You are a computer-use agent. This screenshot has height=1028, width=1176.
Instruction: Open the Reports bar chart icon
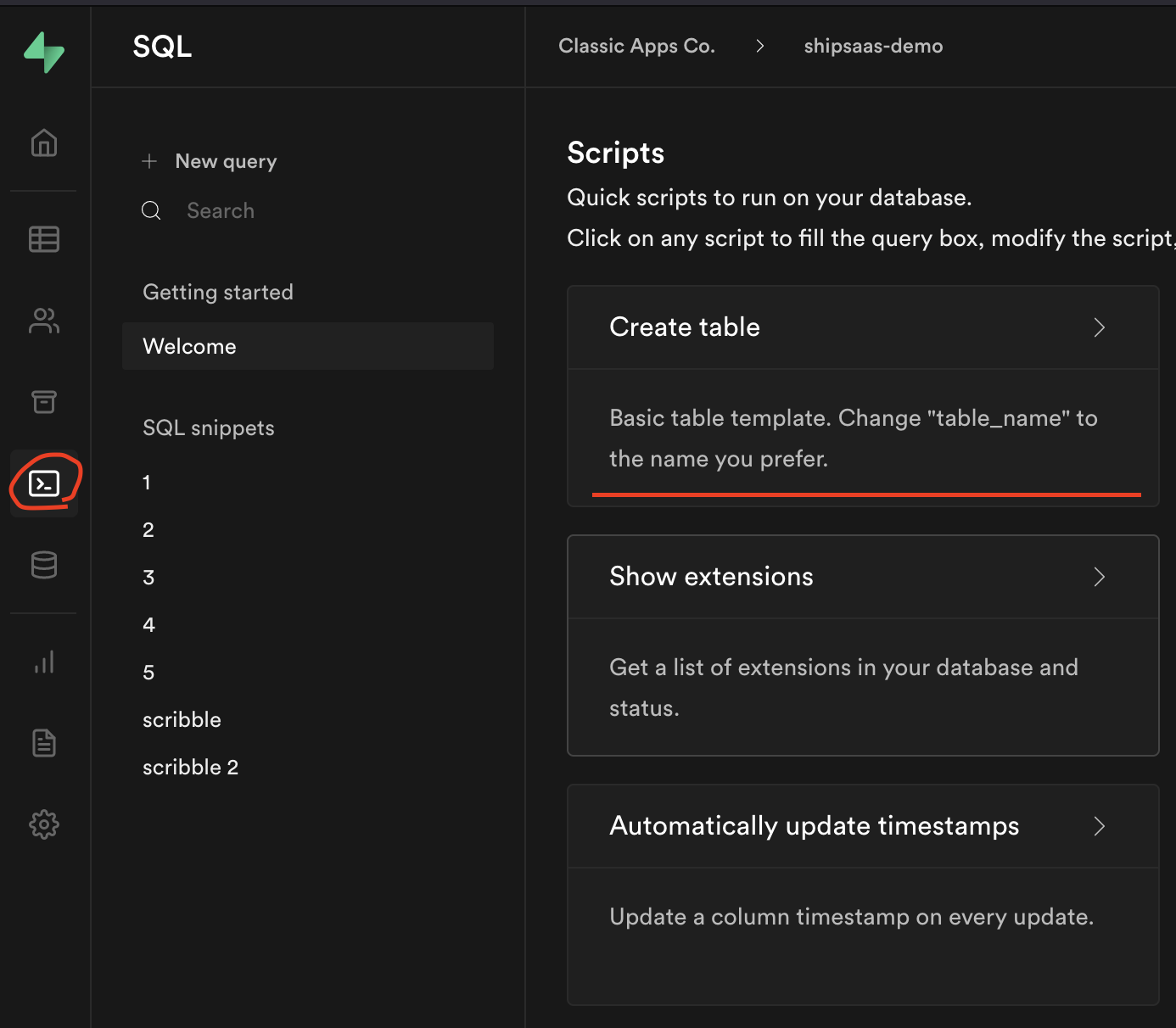44,662
